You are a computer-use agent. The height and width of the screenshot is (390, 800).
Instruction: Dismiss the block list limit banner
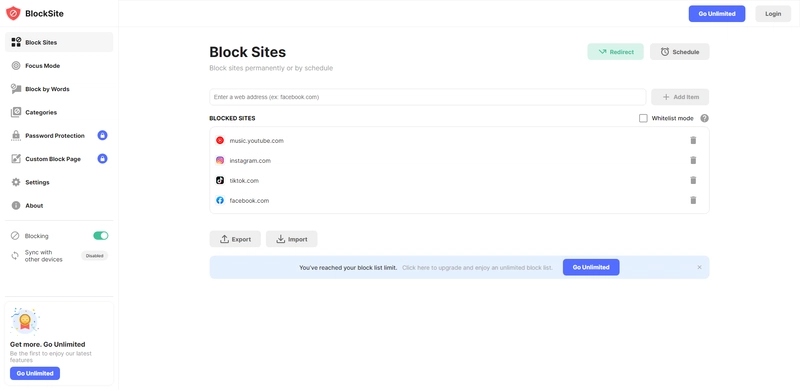699,267
